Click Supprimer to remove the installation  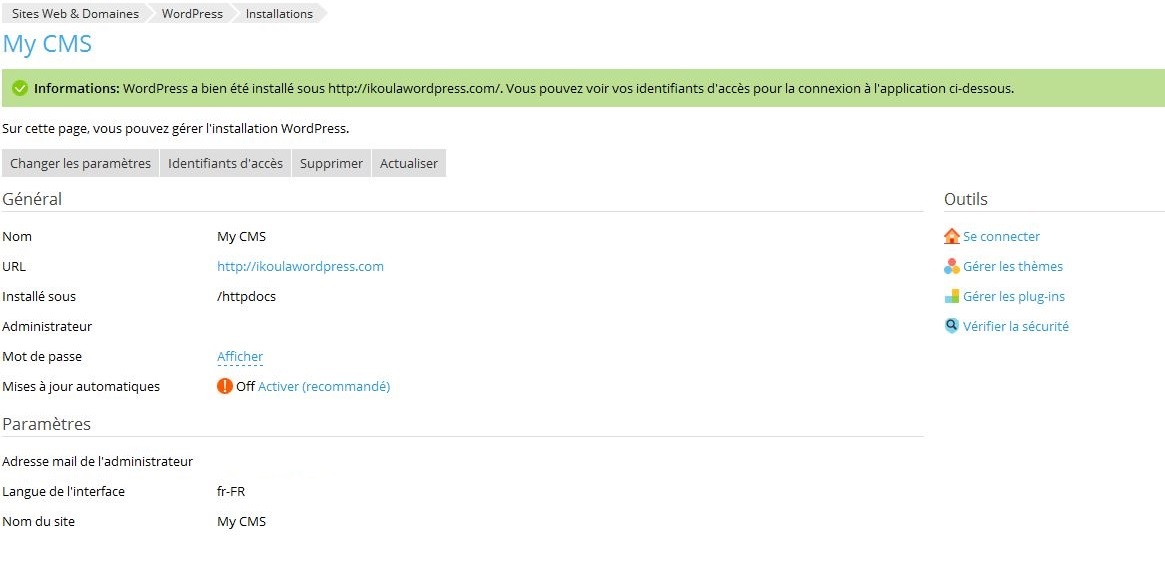click(x=331, y=163)
